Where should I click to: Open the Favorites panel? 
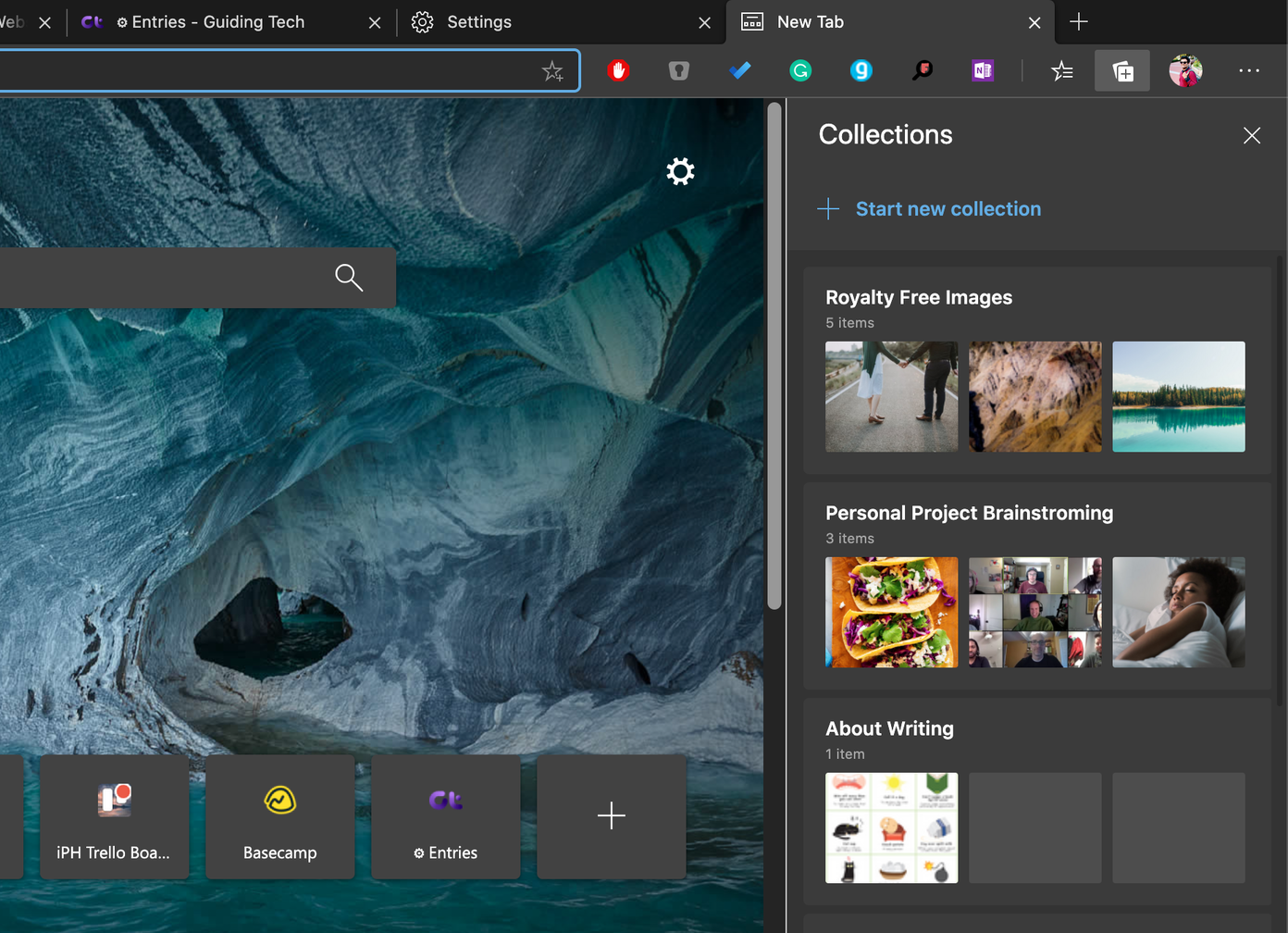click(1062, 70)
